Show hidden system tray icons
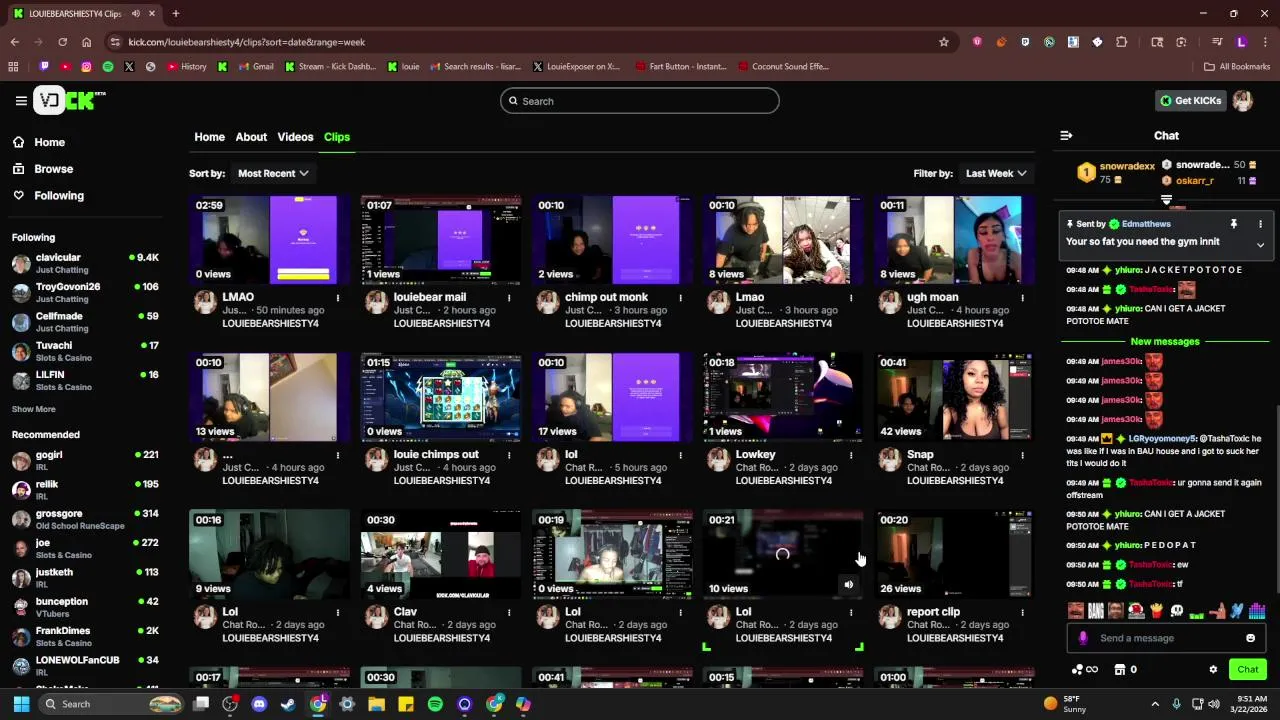The image size is (1280, 720). 1154,704
